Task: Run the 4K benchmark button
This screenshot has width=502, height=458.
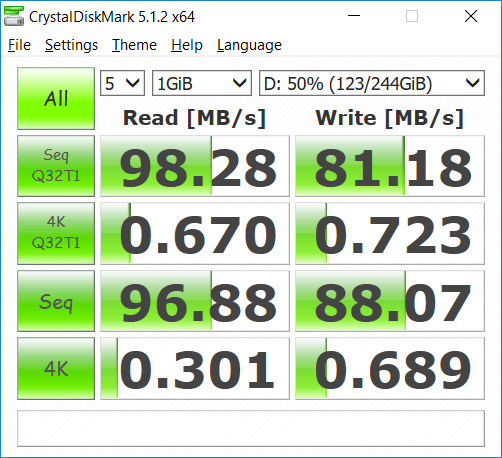Action: click(x=56, y=368)
